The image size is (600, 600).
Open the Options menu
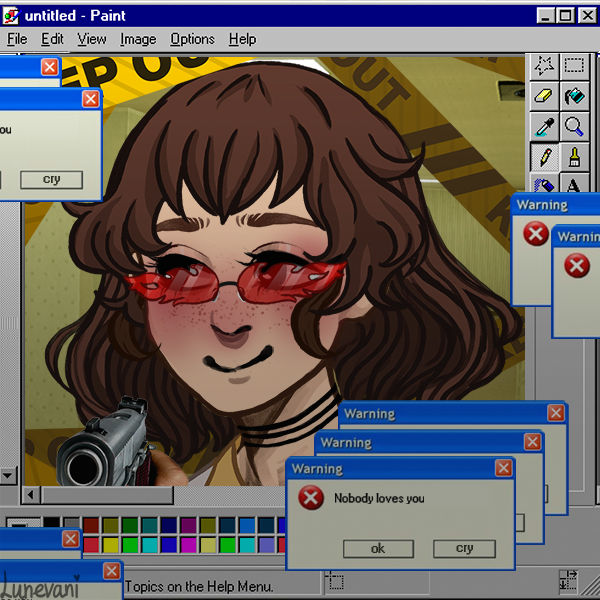click(x=192, y=39)
